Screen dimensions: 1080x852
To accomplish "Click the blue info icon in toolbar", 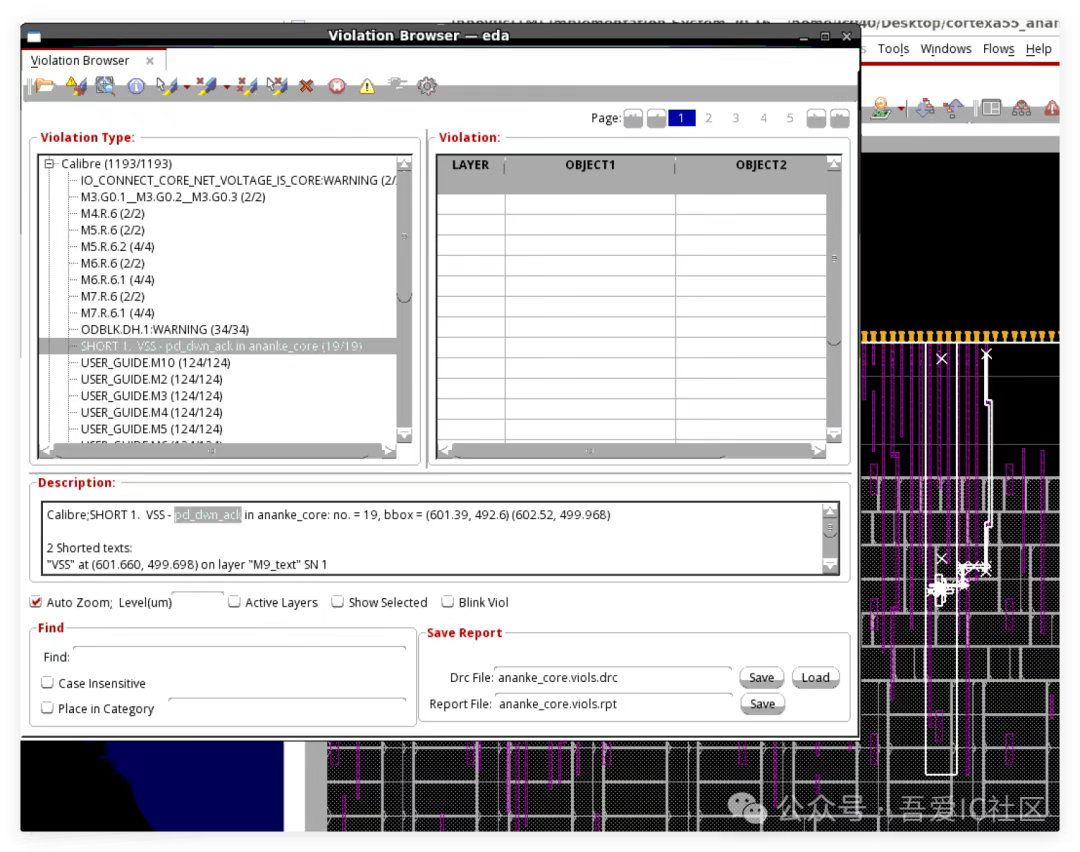I will (136, 86).
